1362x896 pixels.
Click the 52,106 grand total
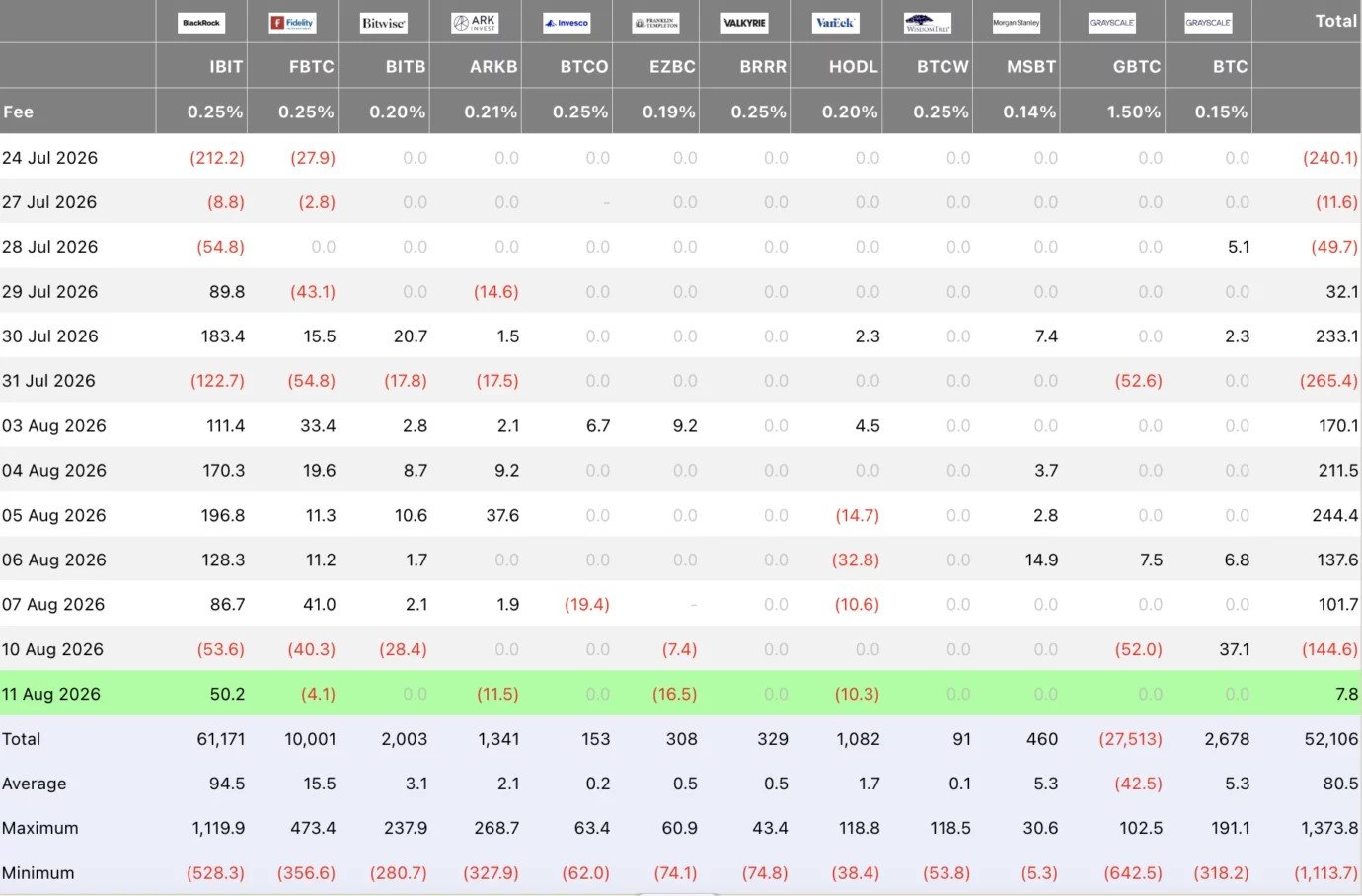tap(1331, 739)
